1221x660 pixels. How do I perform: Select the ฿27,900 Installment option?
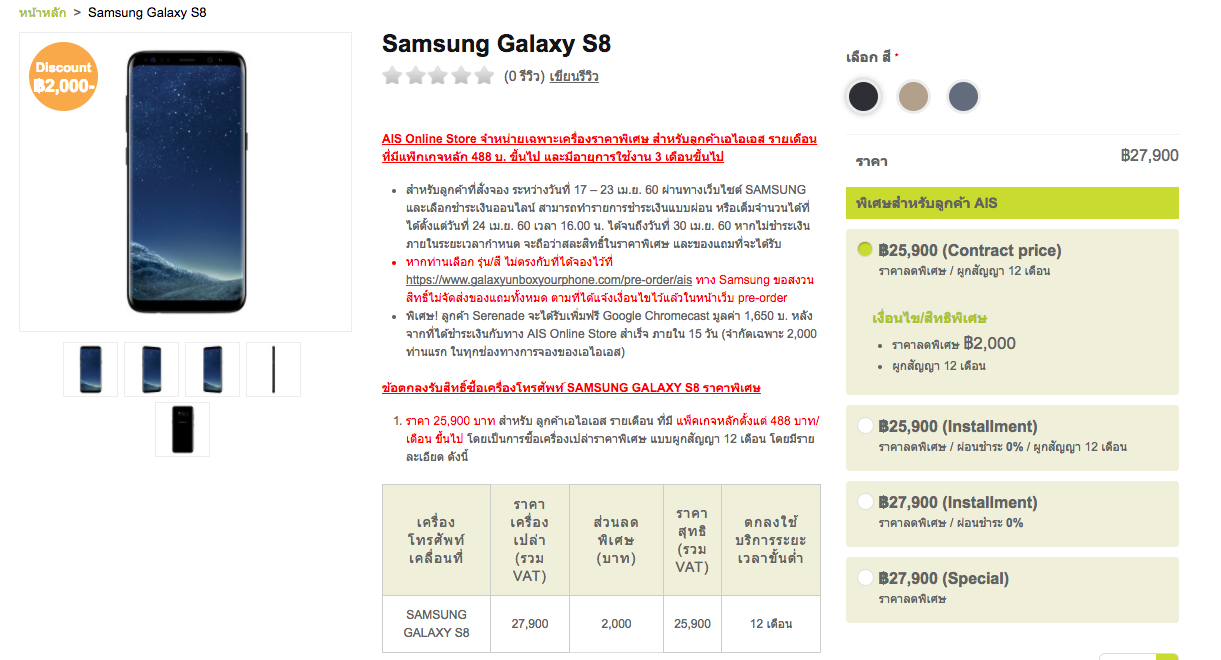(x=866, y=502)
